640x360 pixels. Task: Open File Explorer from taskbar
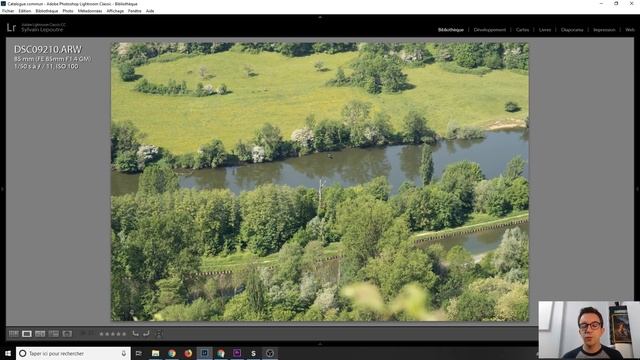(155, 353)
